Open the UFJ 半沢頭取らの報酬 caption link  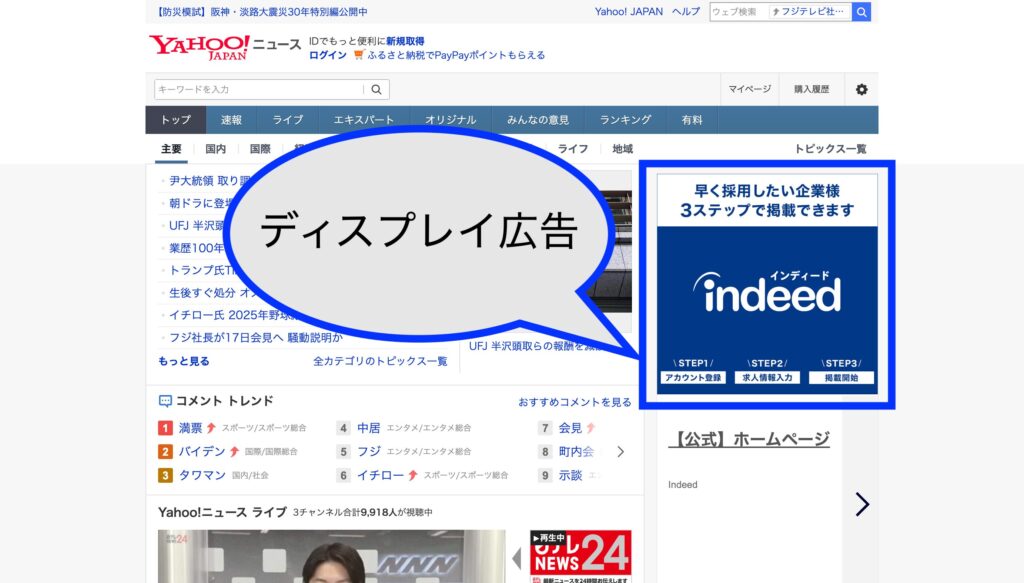tap(536, 346)
